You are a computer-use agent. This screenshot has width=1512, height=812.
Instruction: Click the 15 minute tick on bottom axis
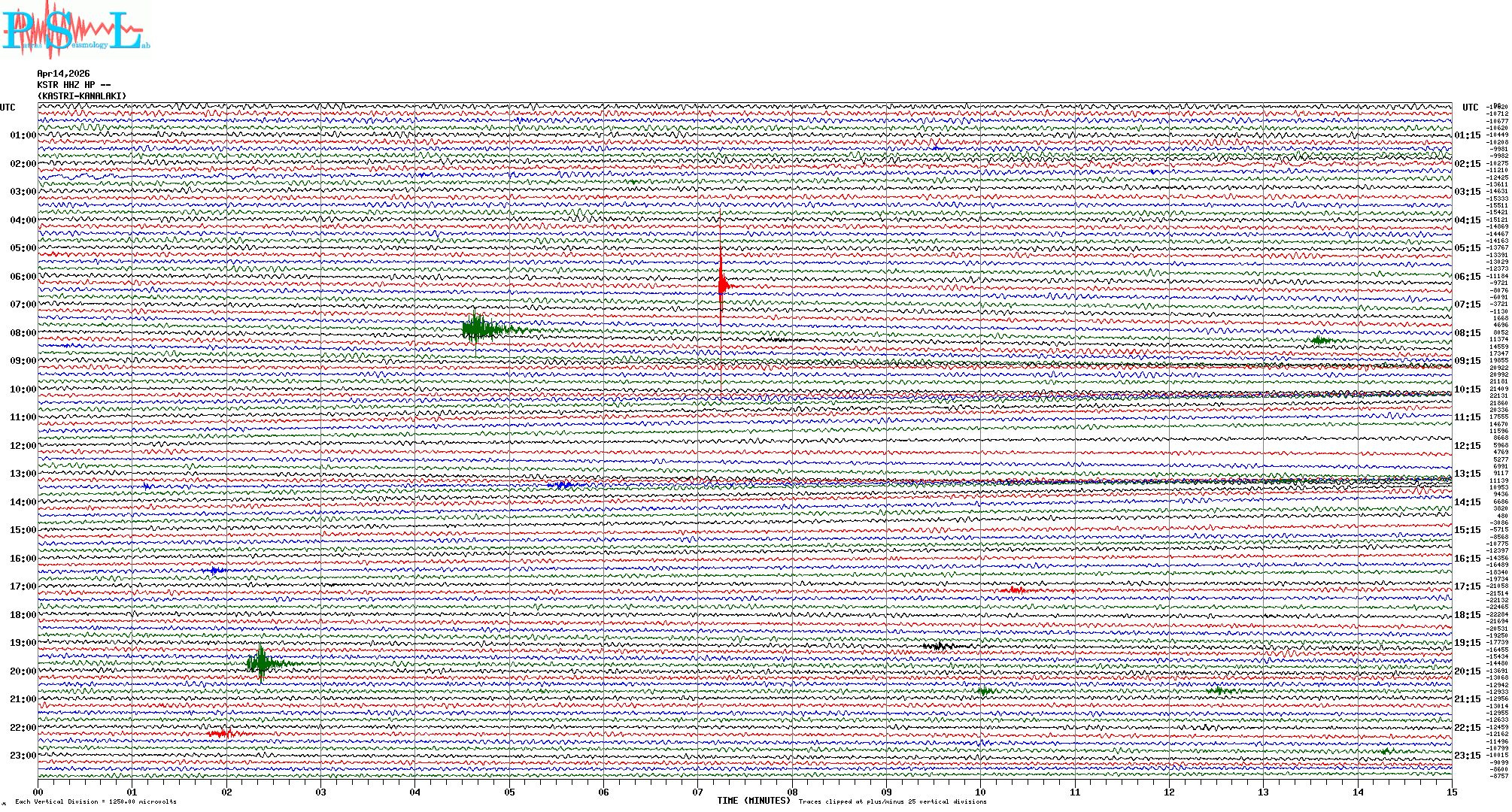1451,792
